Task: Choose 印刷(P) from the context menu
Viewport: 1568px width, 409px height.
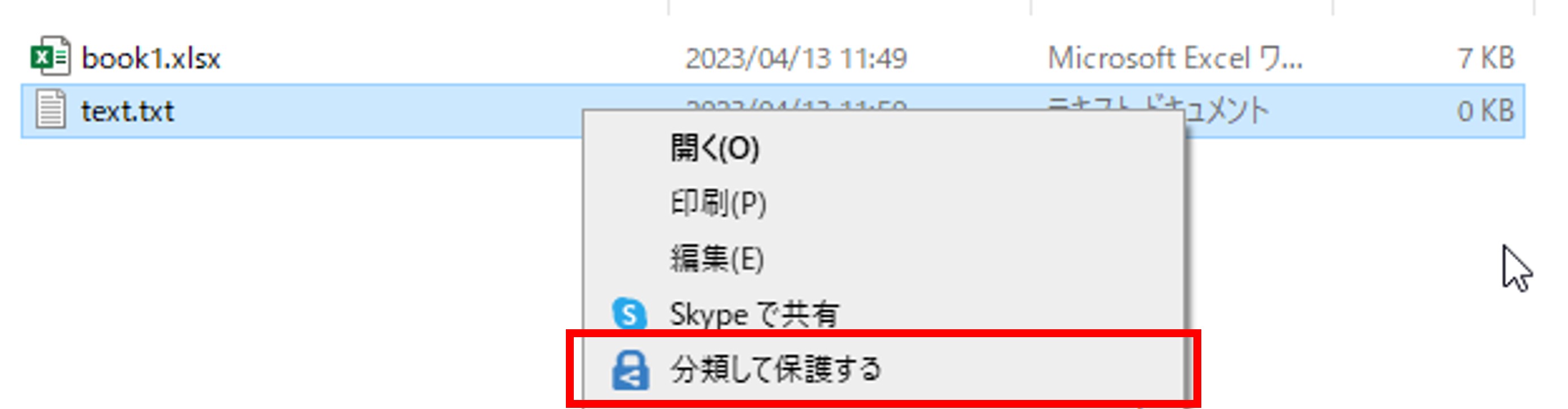Action: point(718,203)
